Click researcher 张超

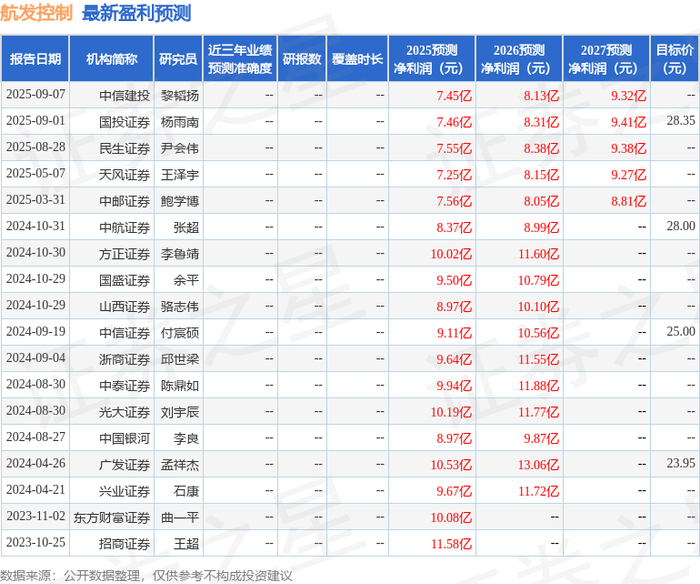[186, 227]
